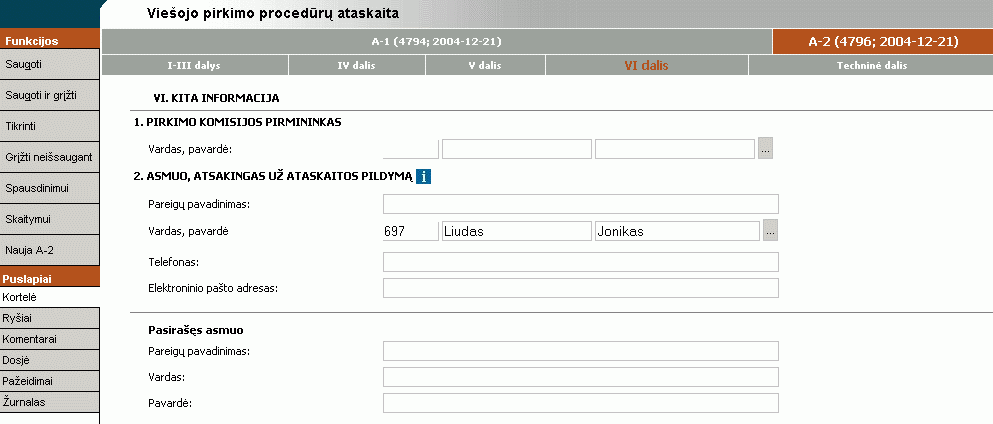This screenshot has width=993, height=424.
Task: Open lookup button for commission chairman name
Action: pyautogui.click(x=766, y=149)
